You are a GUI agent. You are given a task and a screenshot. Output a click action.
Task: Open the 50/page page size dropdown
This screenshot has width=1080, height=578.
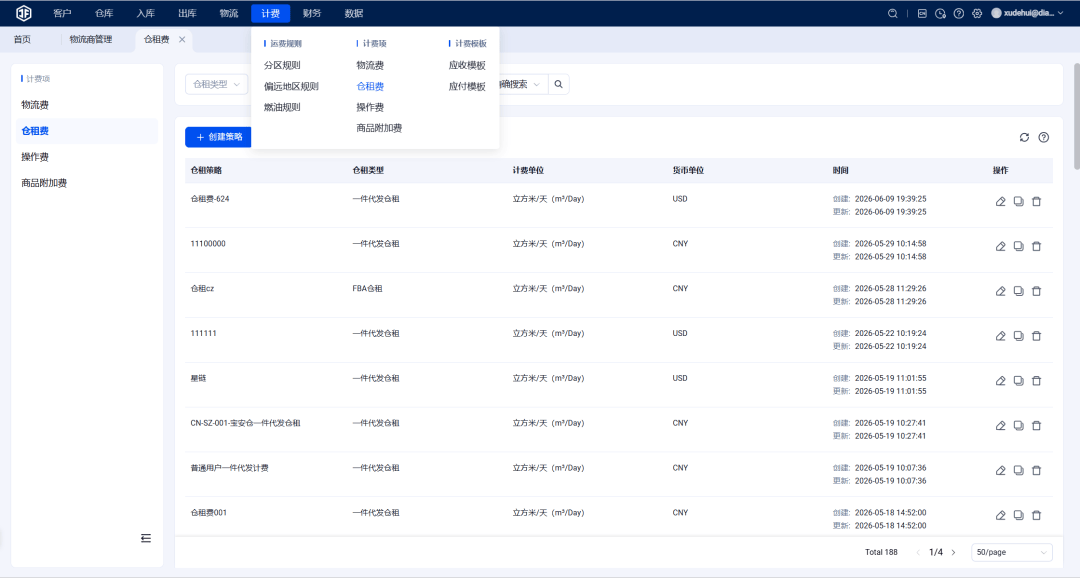point(1012,552)
